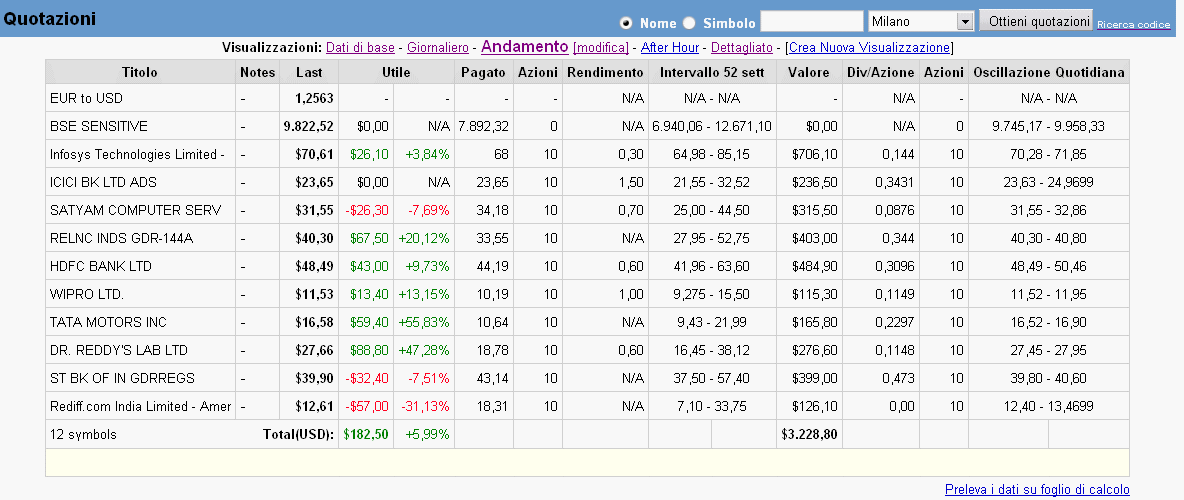This screenshot has height=500, width=1184.
Task: Click the $706,10 value cell
Action: [815, 154]
